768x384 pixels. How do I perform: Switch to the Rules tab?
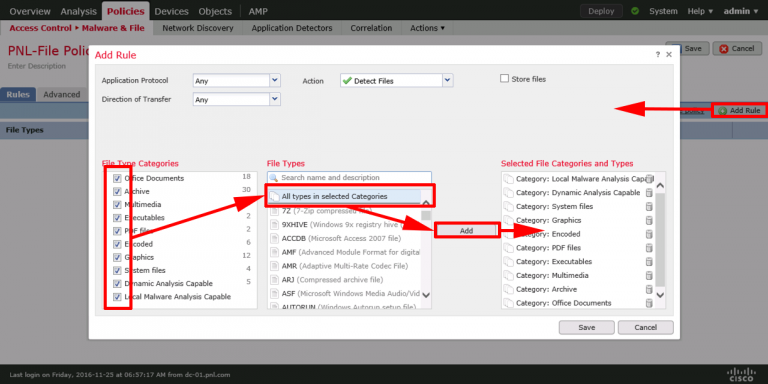tap(18, 95)
